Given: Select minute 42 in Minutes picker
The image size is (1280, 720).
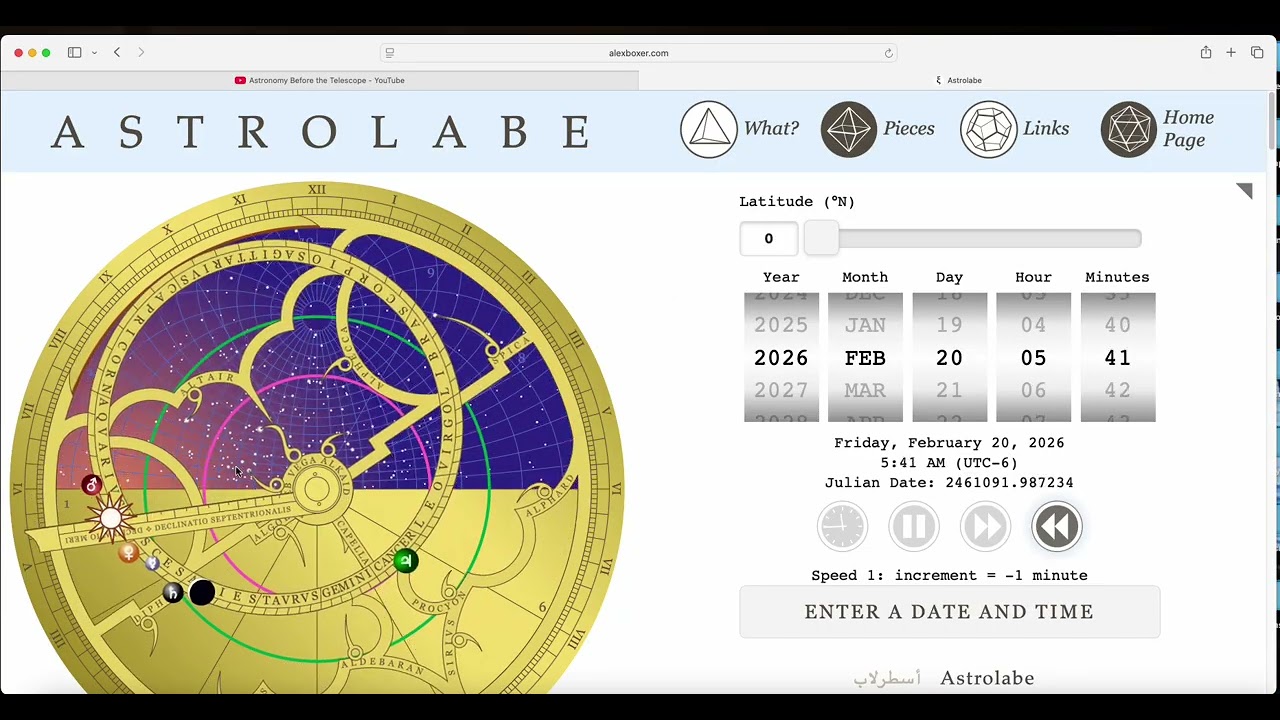Looking at the screenshot, I should click(x=1117, y=390).
